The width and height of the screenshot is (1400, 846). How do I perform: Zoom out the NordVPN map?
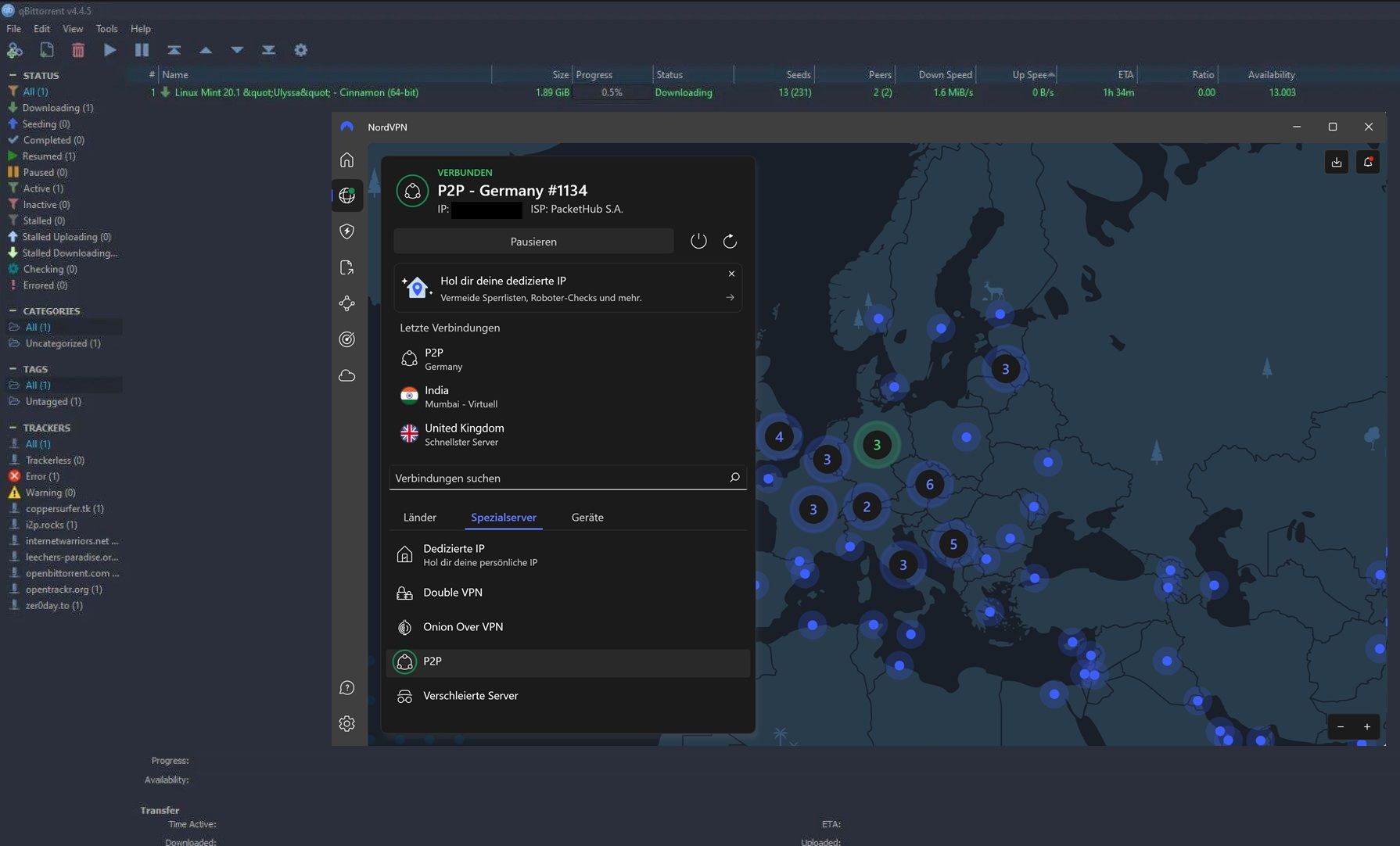click(x=1341, y=726)
